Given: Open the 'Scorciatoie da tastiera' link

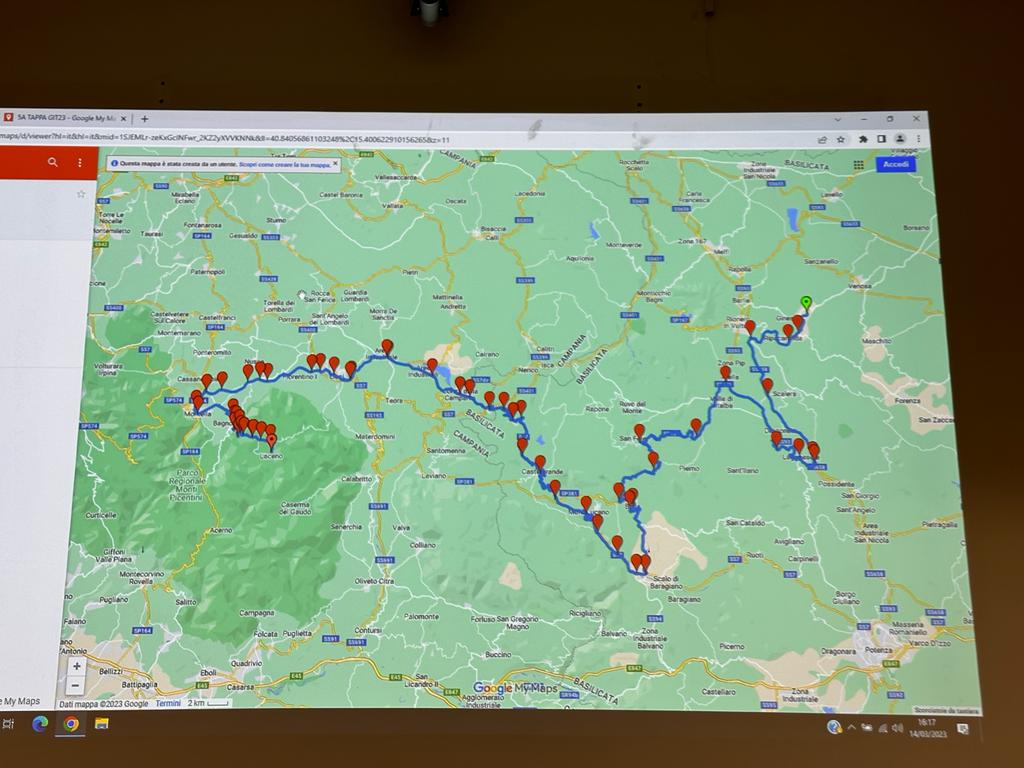Looking at the screenshot, I should pos(946,710).
